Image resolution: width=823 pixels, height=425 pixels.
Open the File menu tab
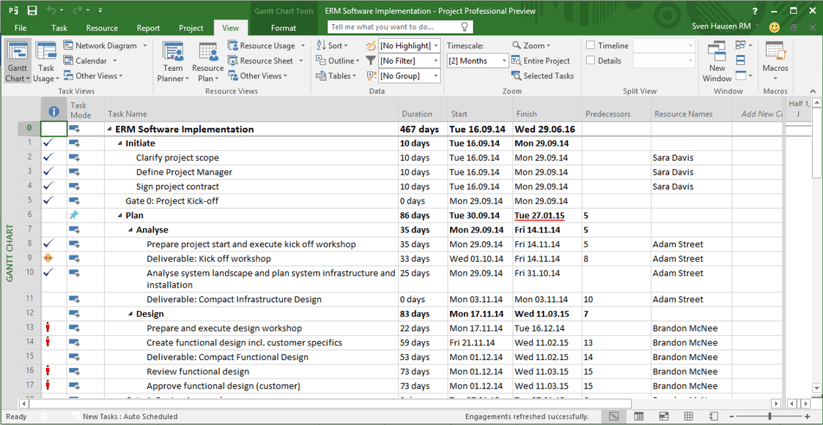(20, 28)
